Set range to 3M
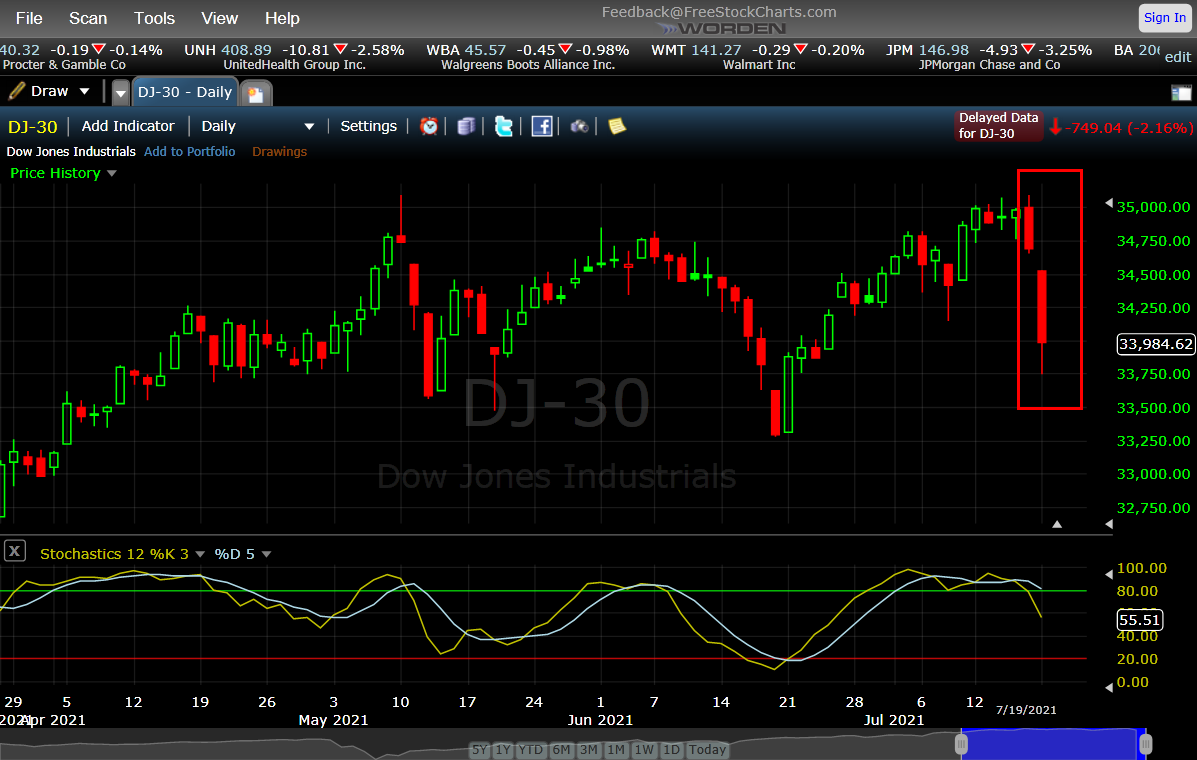This screenshot has width=1197, height=760. point(589,749)
